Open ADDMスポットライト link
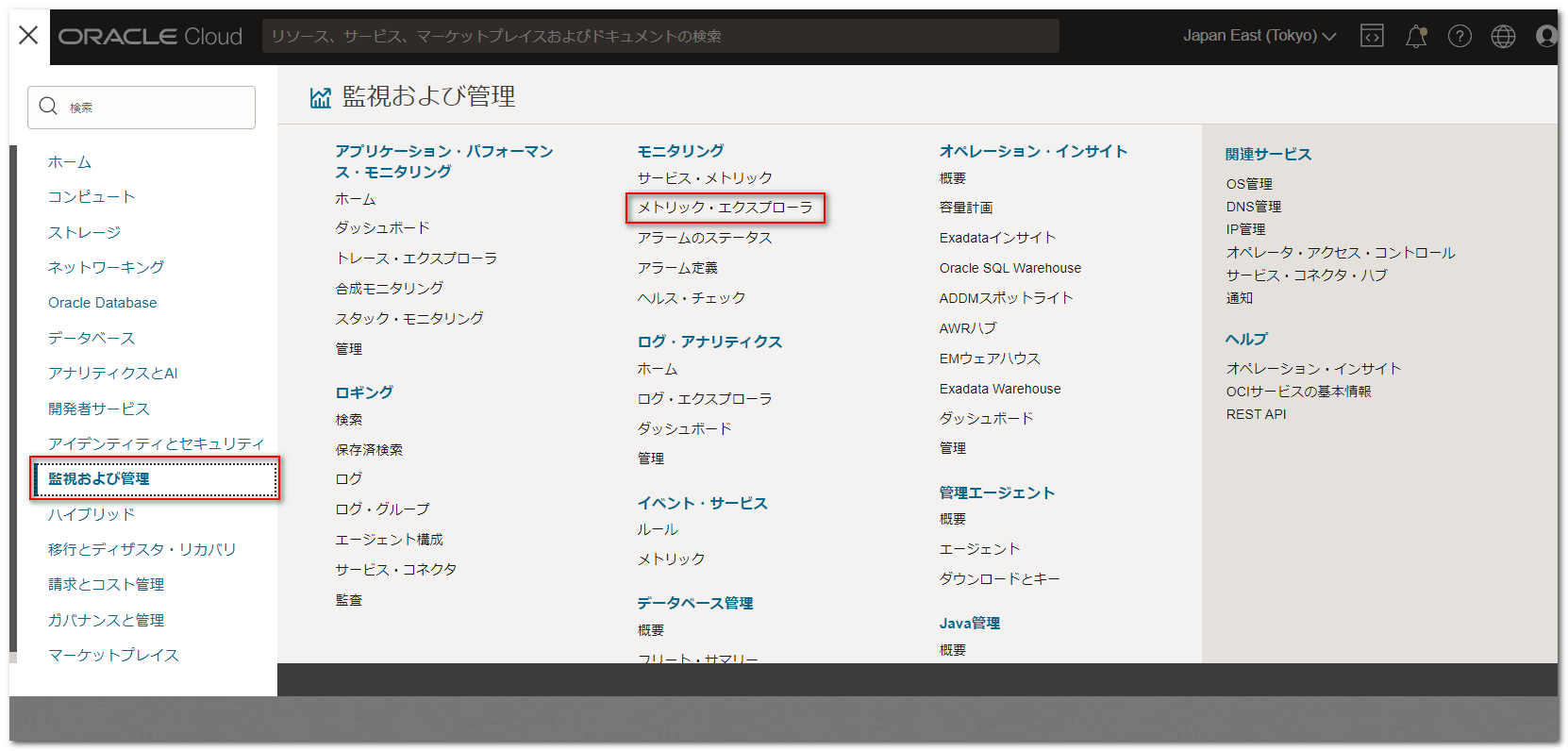This screenshot has height=751, width=1568. [1007, 298]
